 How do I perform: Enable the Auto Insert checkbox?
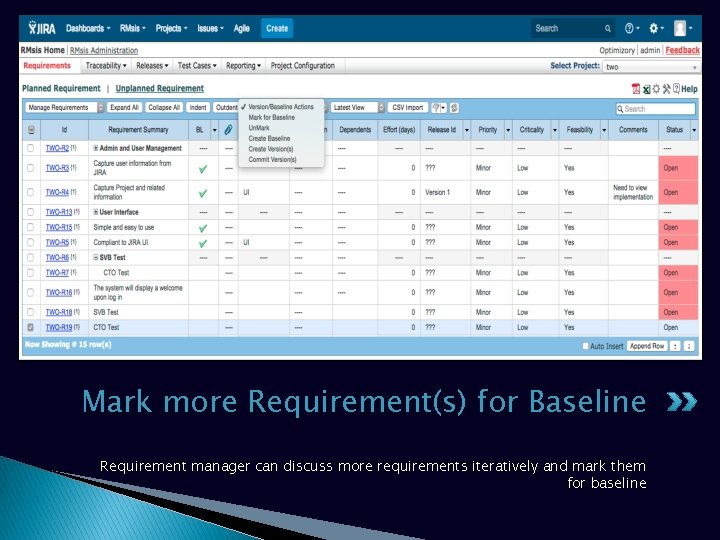click(x=585, y=346)
